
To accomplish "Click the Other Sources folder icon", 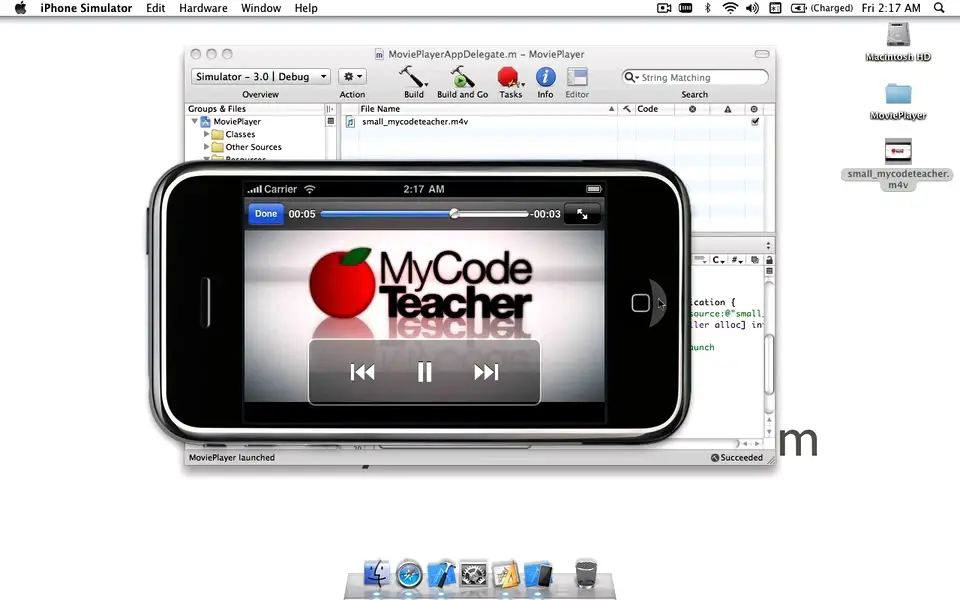I will (x=217, y=147).
